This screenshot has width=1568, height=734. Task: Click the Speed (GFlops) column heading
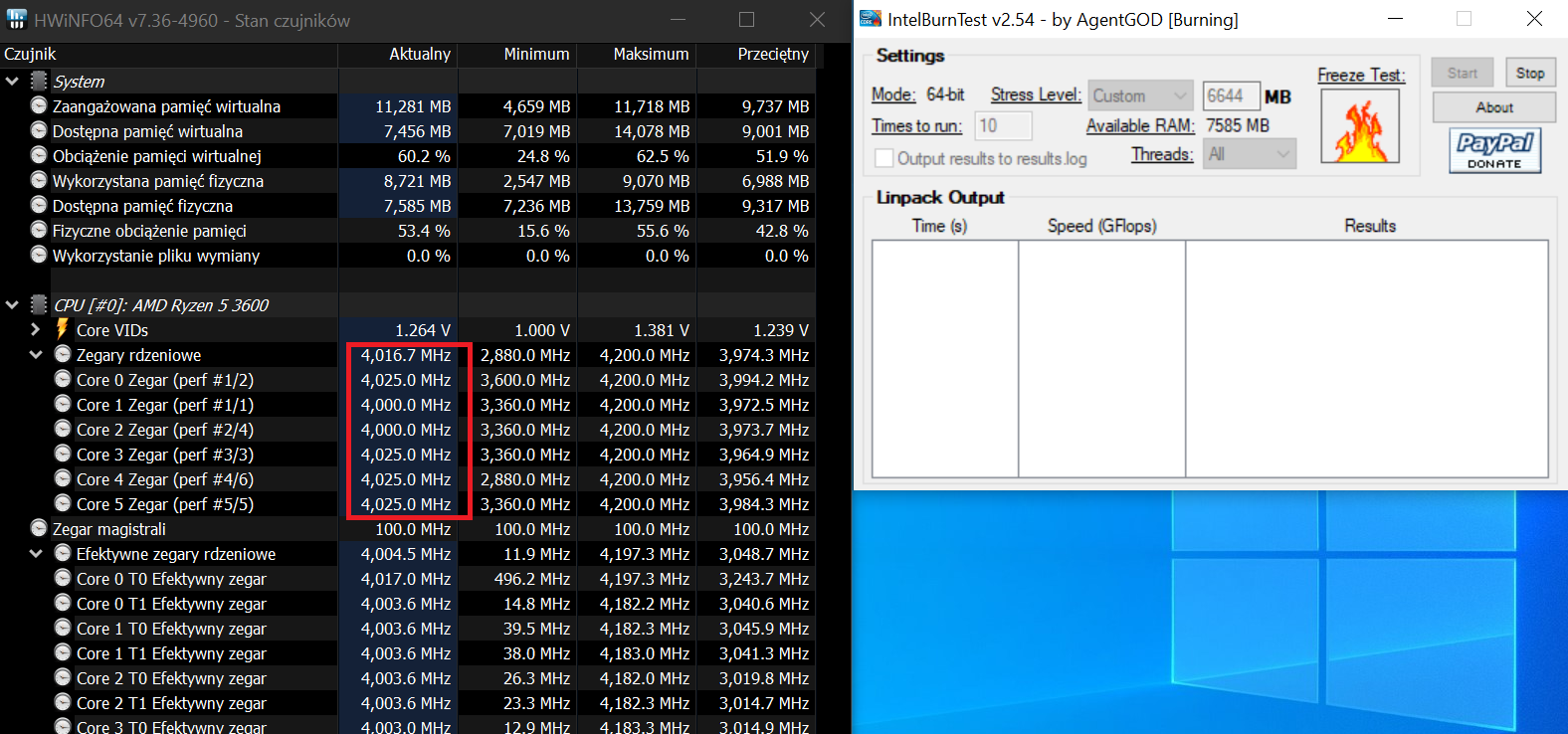coord(1101,226)
